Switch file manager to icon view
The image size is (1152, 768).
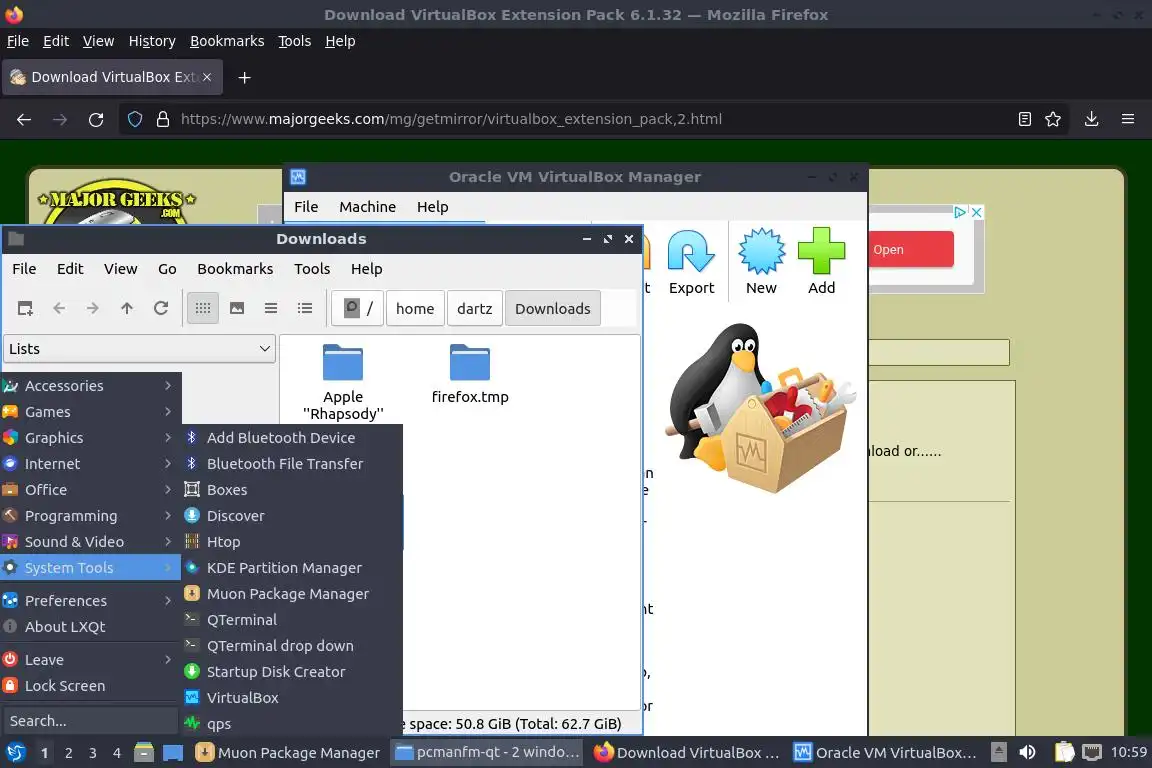[203, 309]
